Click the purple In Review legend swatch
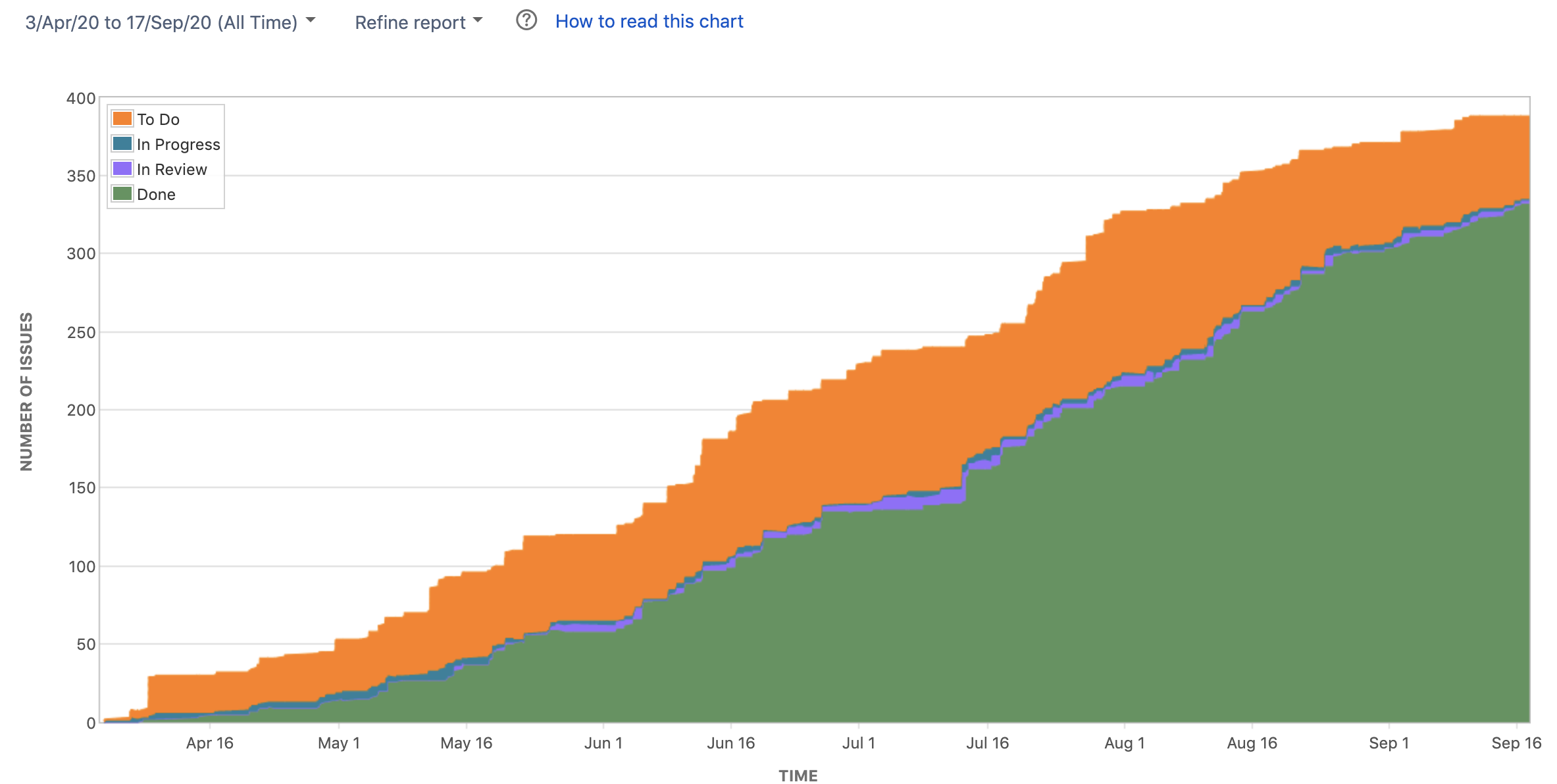Viewport: 1557px width, 784px height. pos(122,169)
